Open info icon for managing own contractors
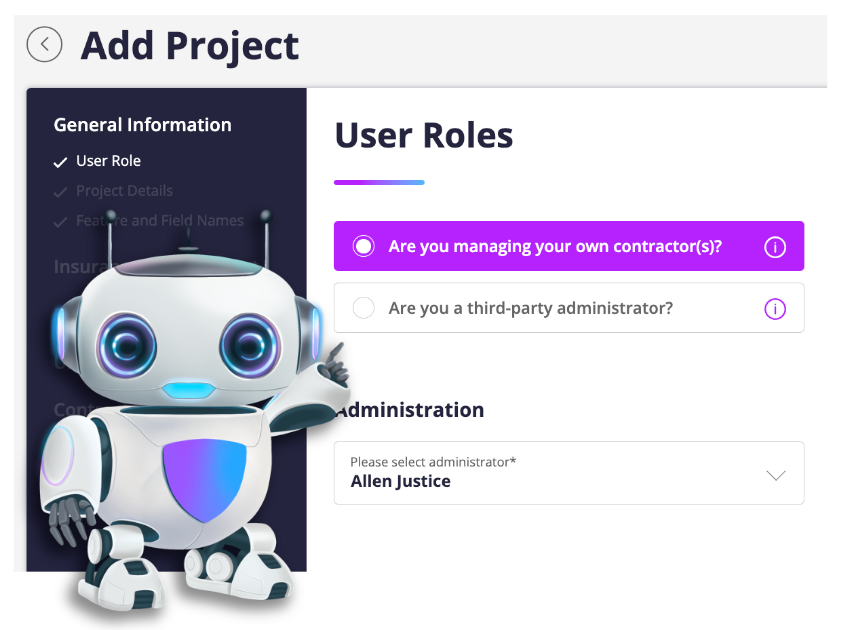The width and height of the screenshot is (862, 630). [775, 247]
